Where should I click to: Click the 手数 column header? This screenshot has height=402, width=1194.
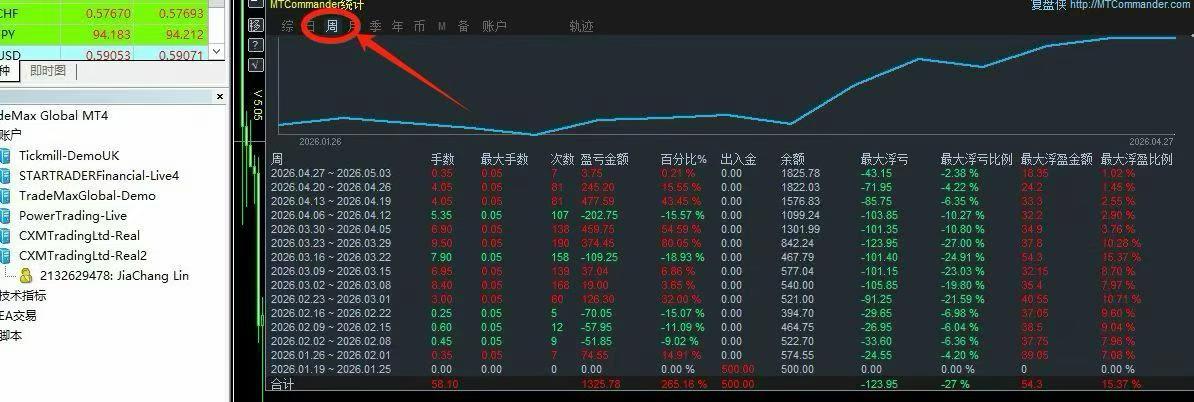(x=443, y=159)
